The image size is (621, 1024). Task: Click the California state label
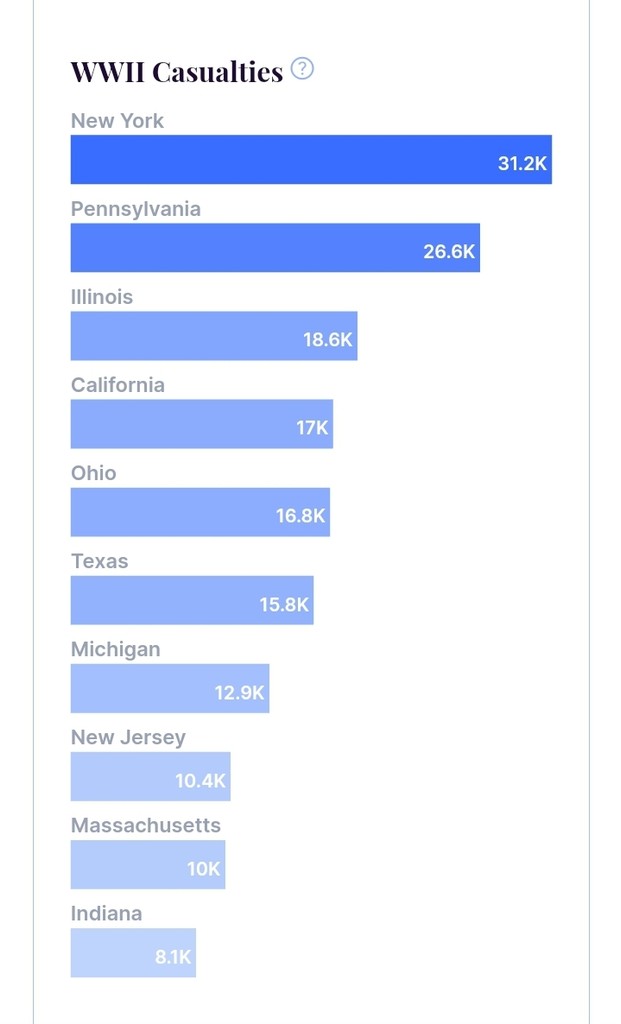pyautogui.click(x=117, y=385)
